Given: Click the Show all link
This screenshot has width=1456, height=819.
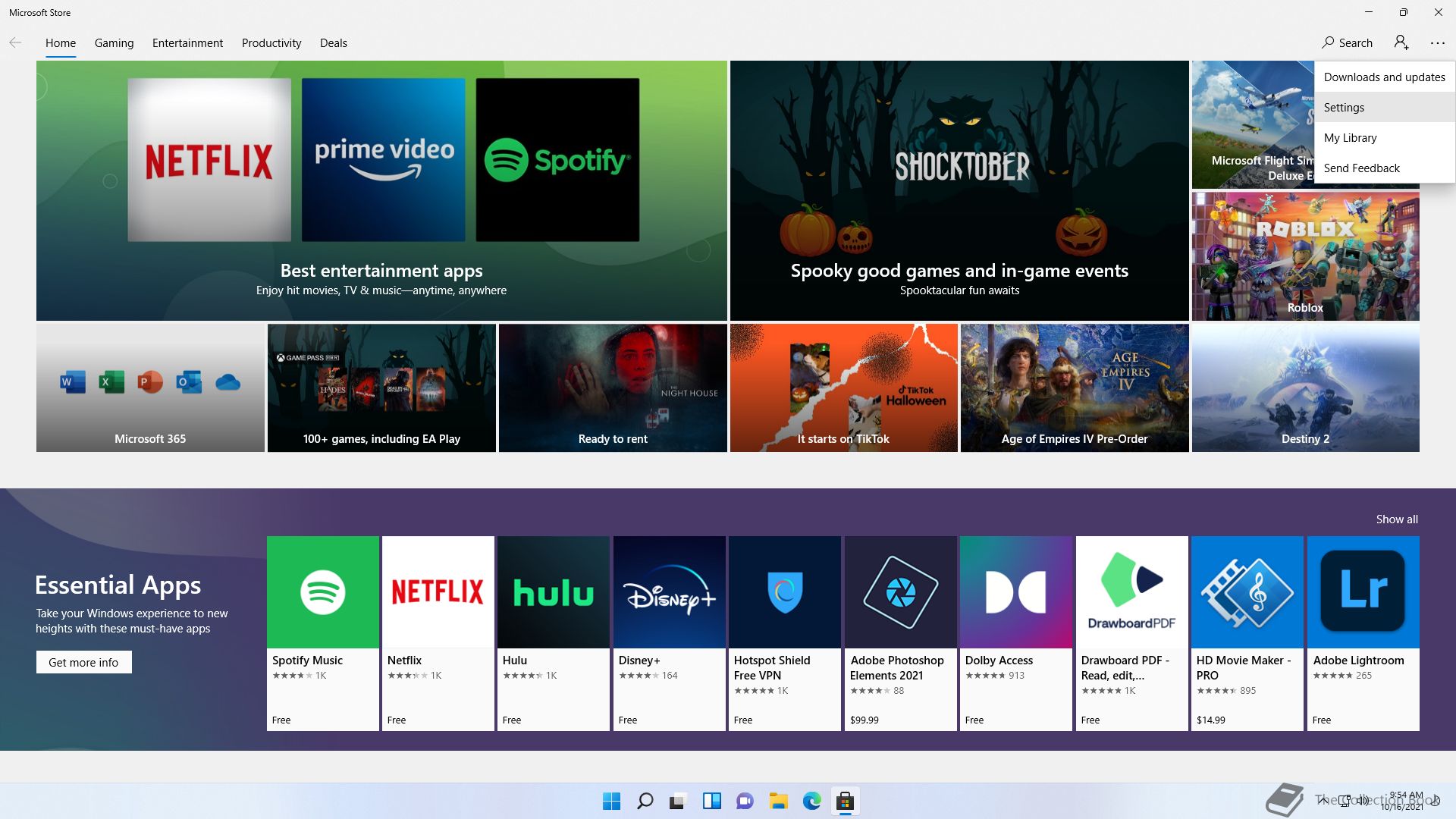Looking at the screenshot, I should point(1396,519).
